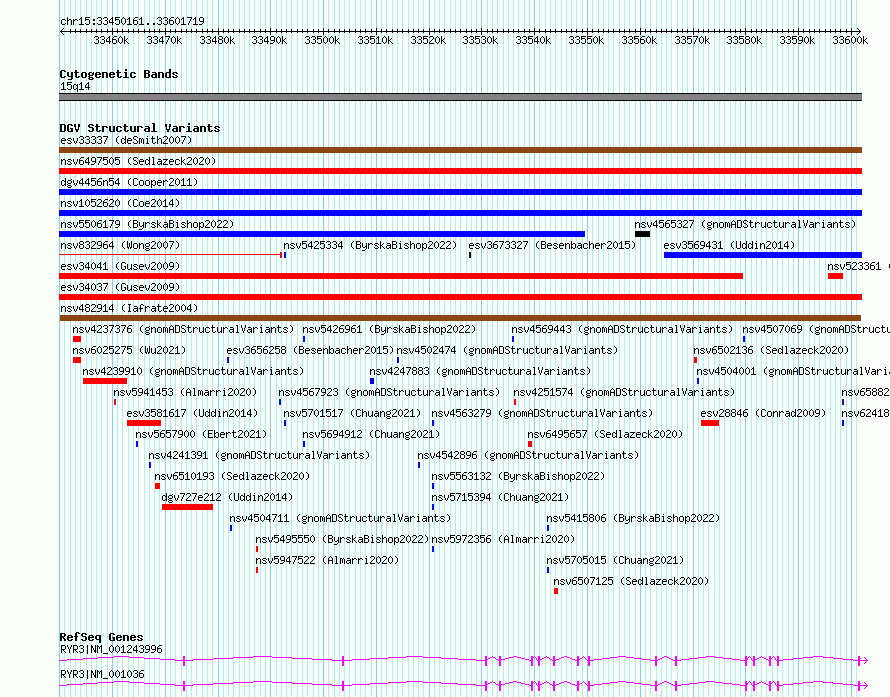
Task: Open nsv4504001 gnomAD variant label
Action: click(793, 371)
